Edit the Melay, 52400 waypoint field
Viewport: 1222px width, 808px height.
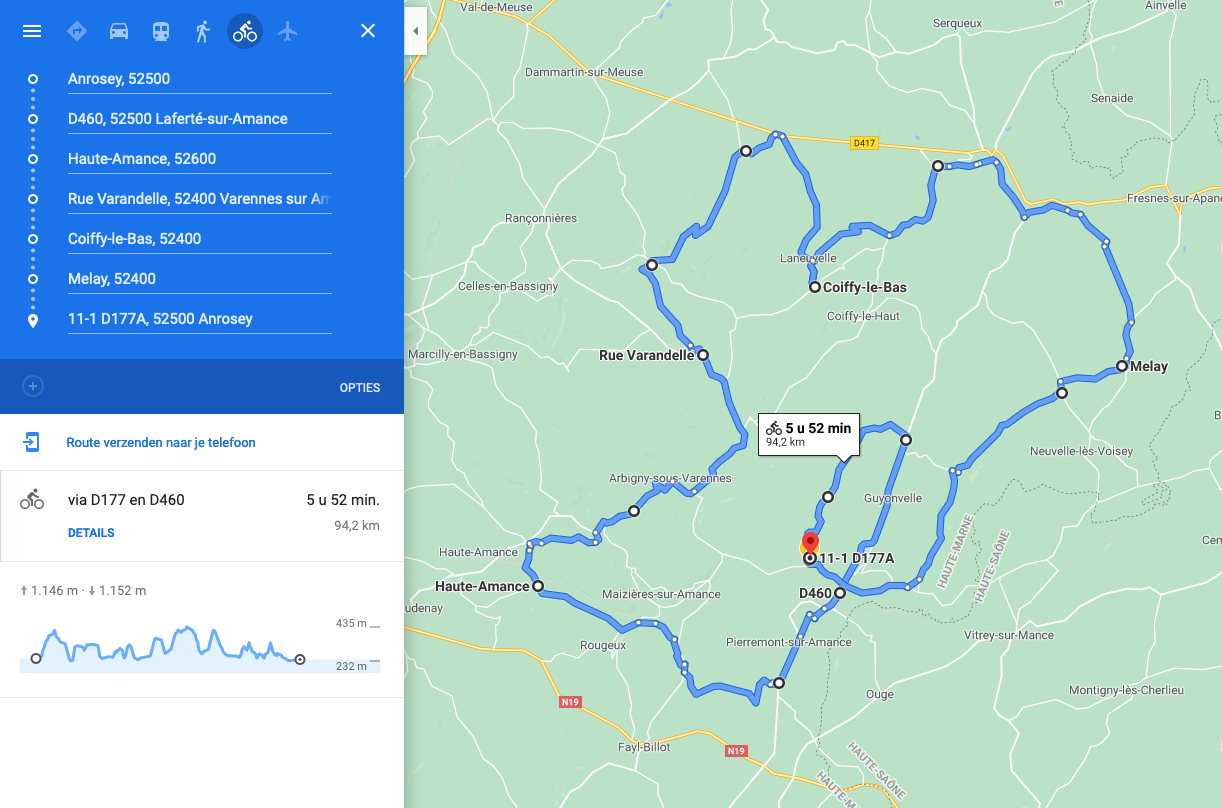coord(199,279)
